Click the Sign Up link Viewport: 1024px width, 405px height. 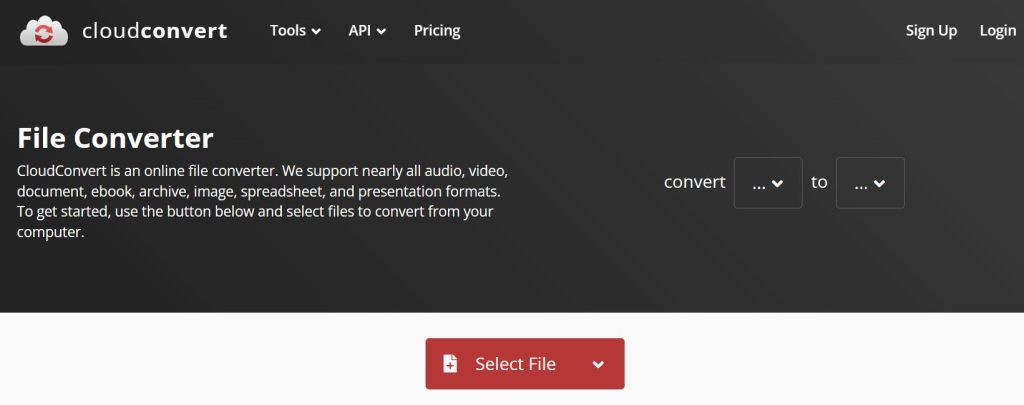point(931,31)
